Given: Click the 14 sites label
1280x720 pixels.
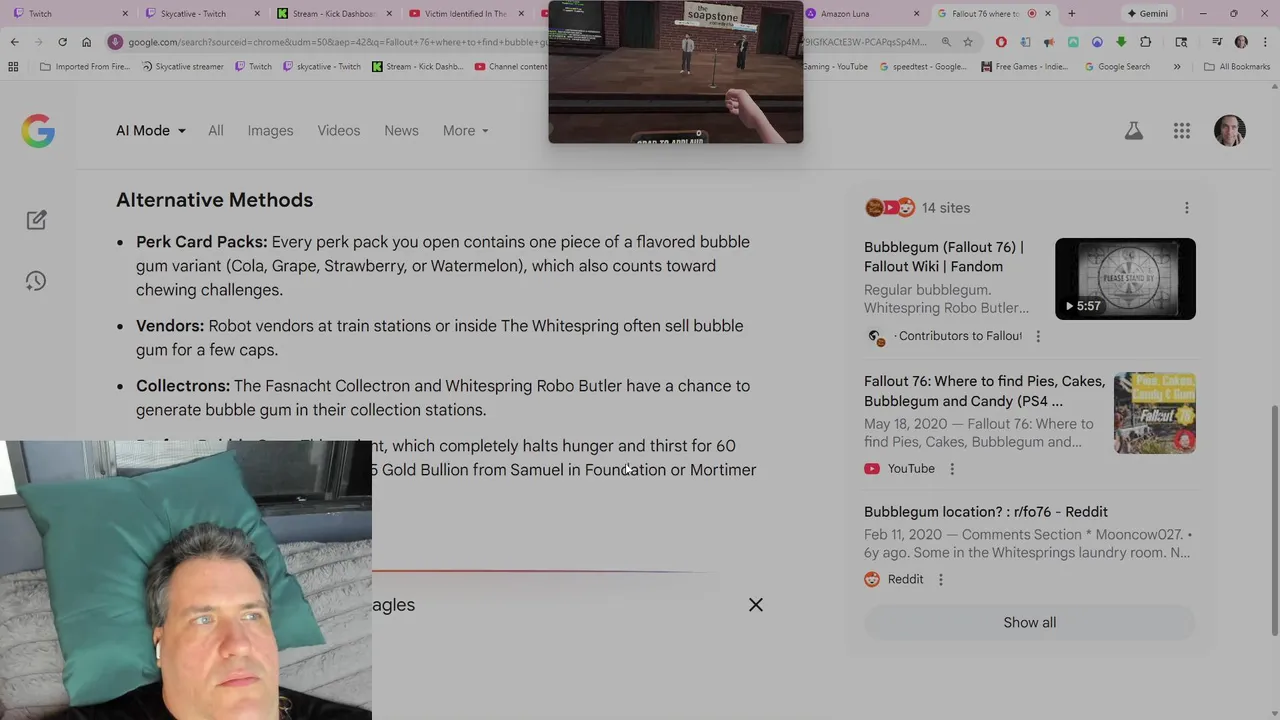Looking at the screenshot, I should click(x=946, y=208).
